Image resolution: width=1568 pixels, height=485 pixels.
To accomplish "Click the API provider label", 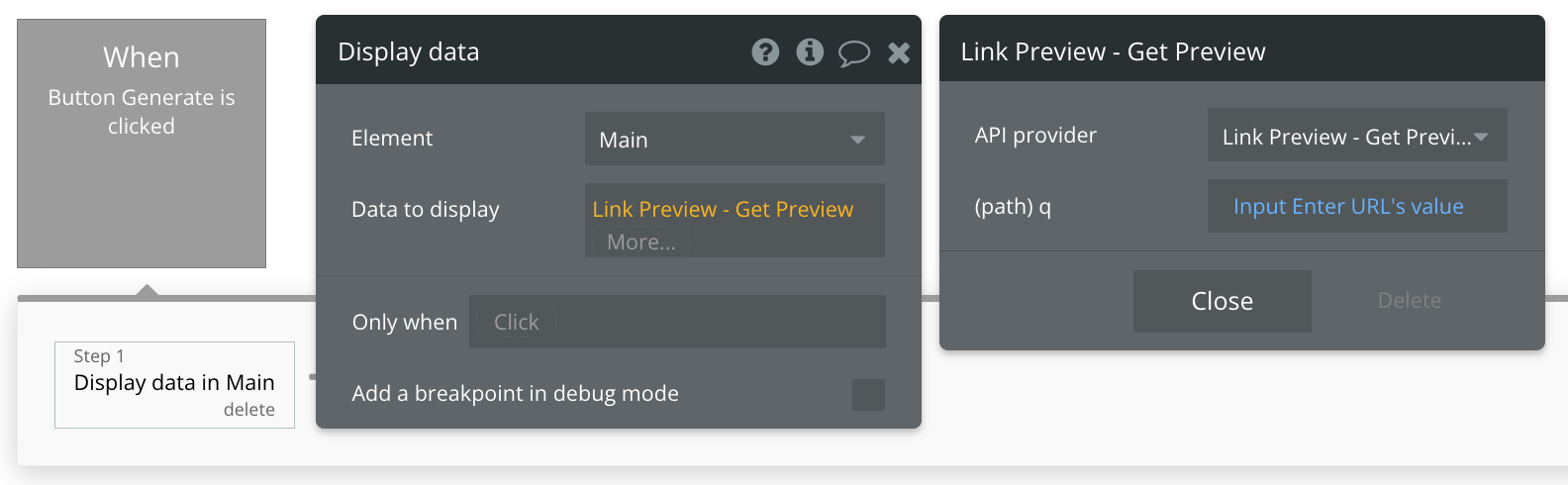I will [x=1035, y=135].
